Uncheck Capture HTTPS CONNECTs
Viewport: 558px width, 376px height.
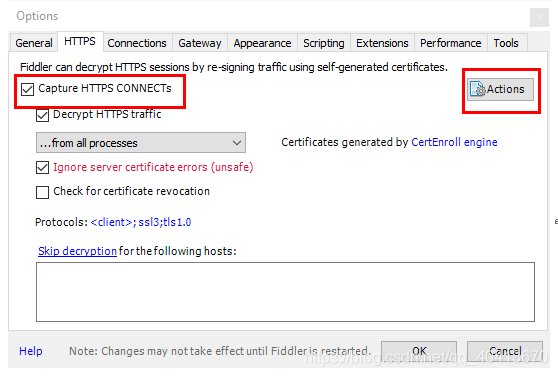pyautogui.click(x=27, y=89)
